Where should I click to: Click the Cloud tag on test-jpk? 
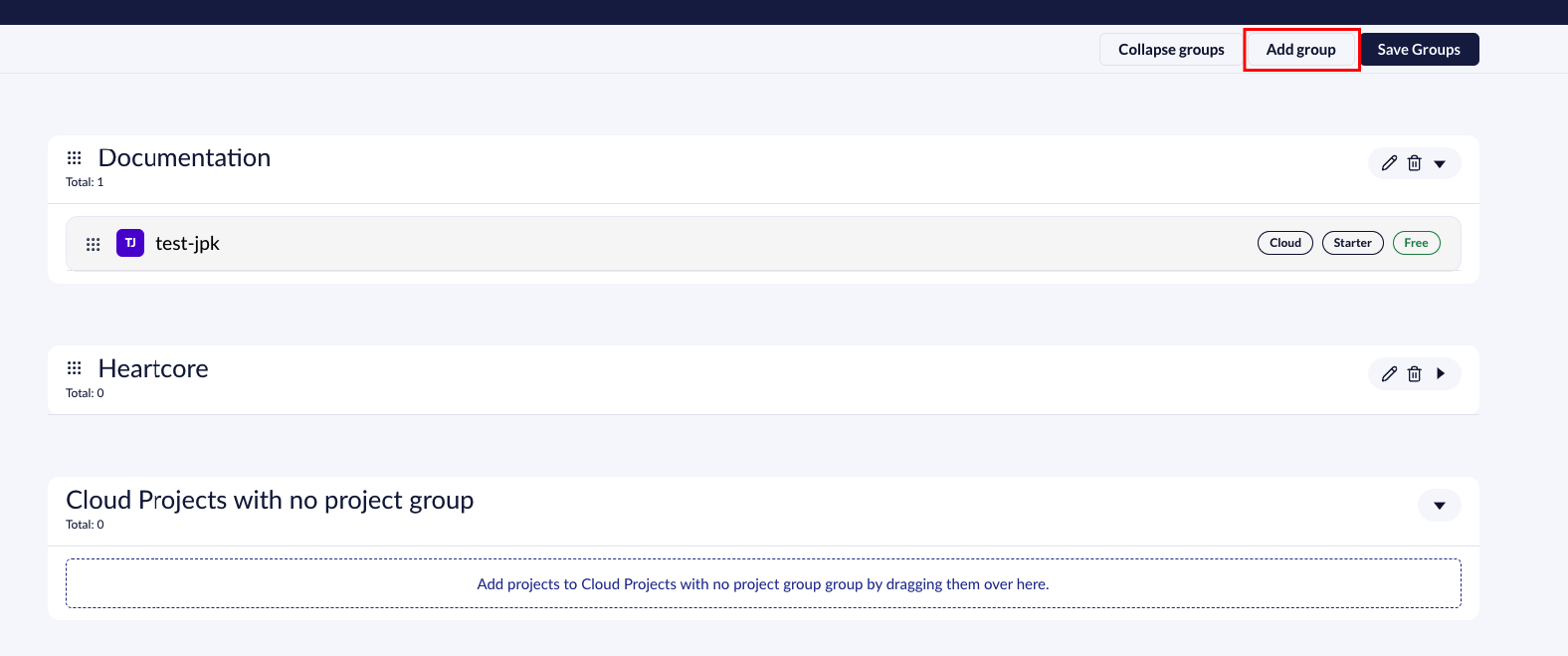point(1285,243)
